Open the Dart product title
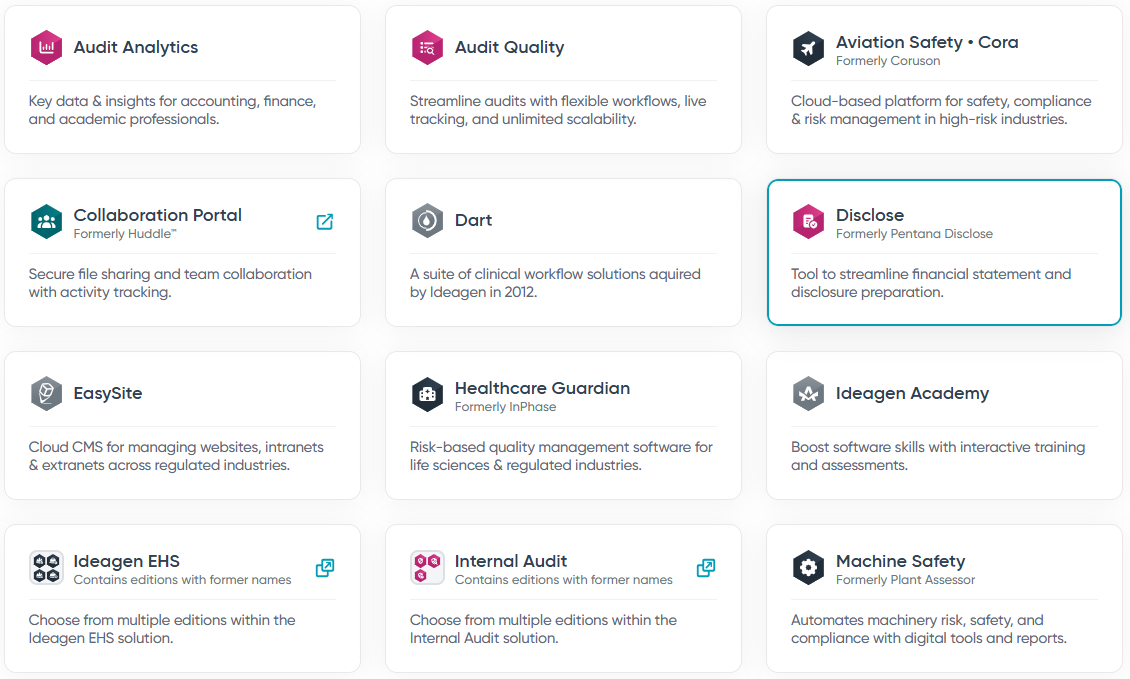The image size is (1130, 679). pos(473,220)
